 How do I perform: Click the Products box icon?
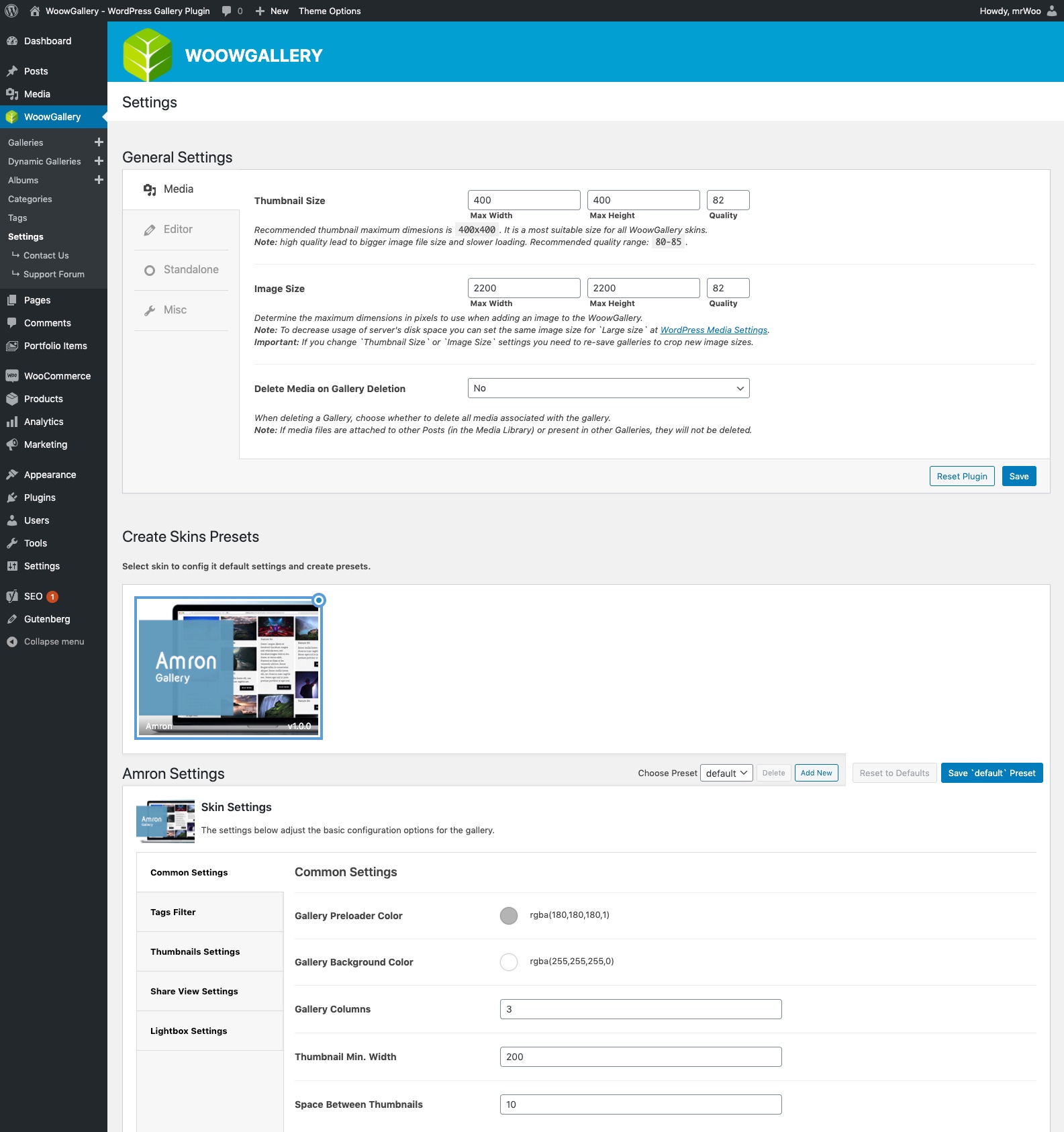point(12,399)
